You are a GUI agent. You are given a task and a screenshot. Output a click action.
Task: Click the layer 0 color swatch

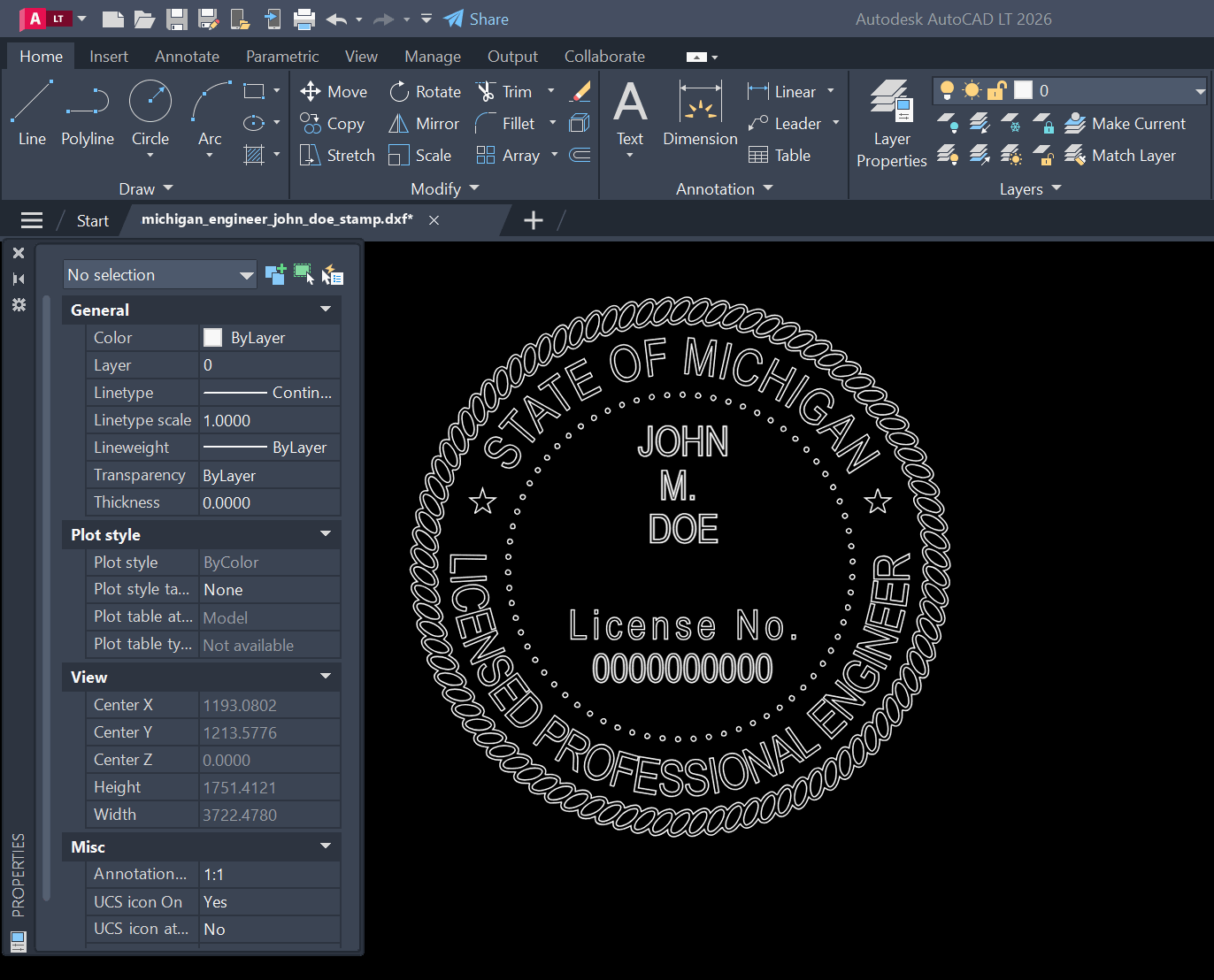[1023, 90]
